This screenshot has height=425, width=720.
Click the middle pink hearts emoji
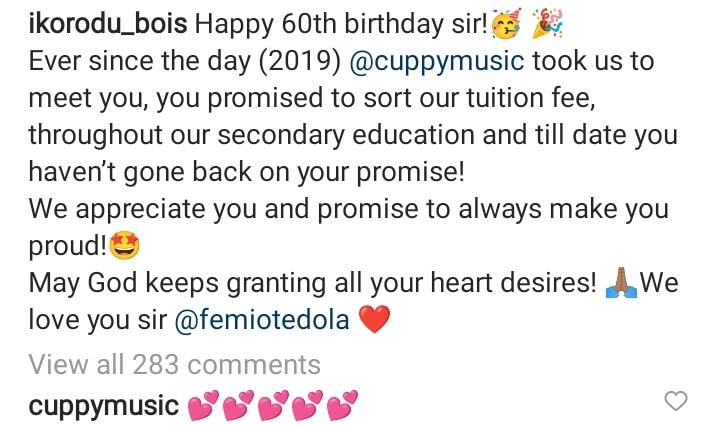tap(273, 405)
